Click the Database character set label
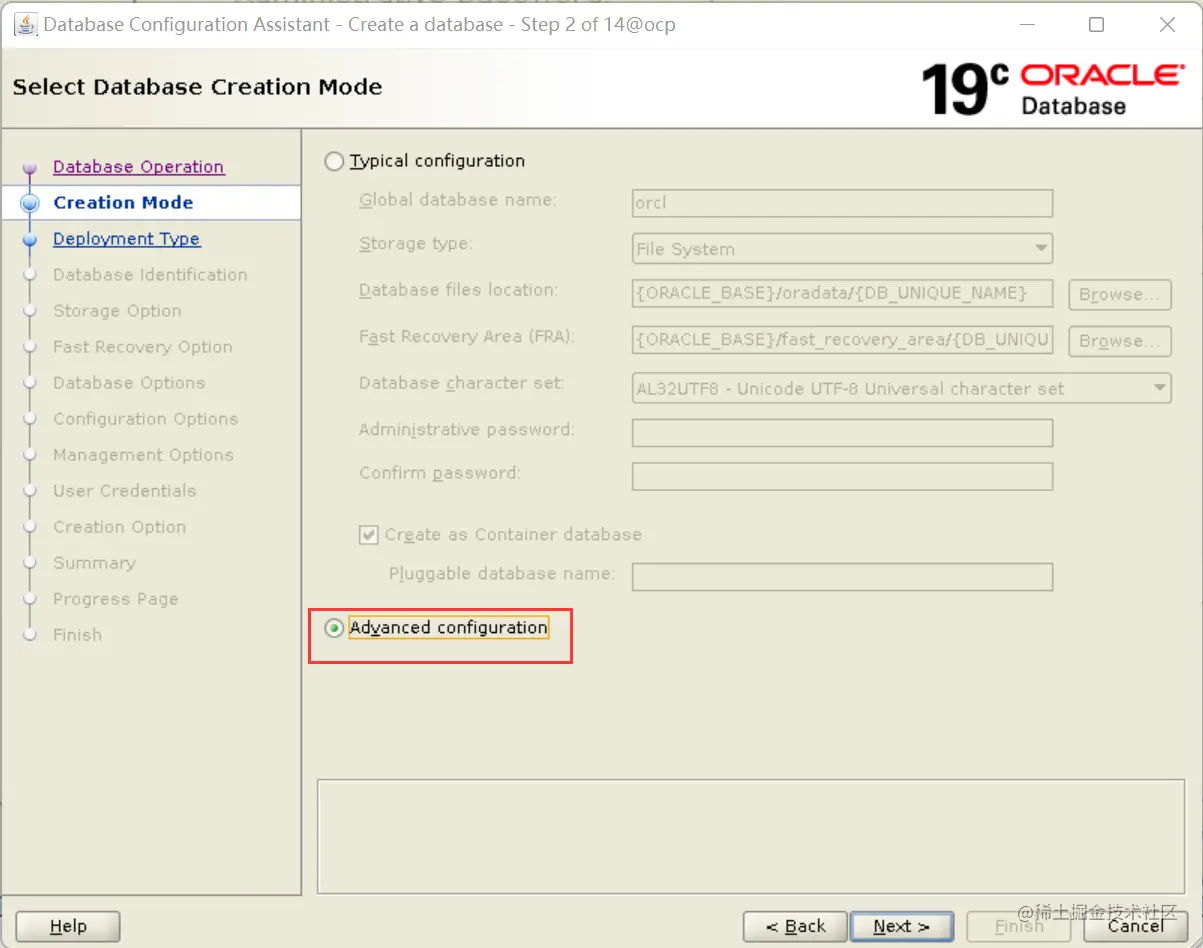1203x948 pixels. point(461,383)
